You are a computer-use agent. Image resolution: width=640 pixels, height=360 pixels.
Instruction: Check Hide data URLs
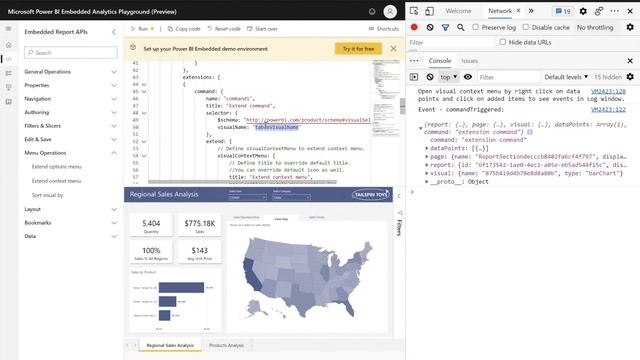pos(503,42)
